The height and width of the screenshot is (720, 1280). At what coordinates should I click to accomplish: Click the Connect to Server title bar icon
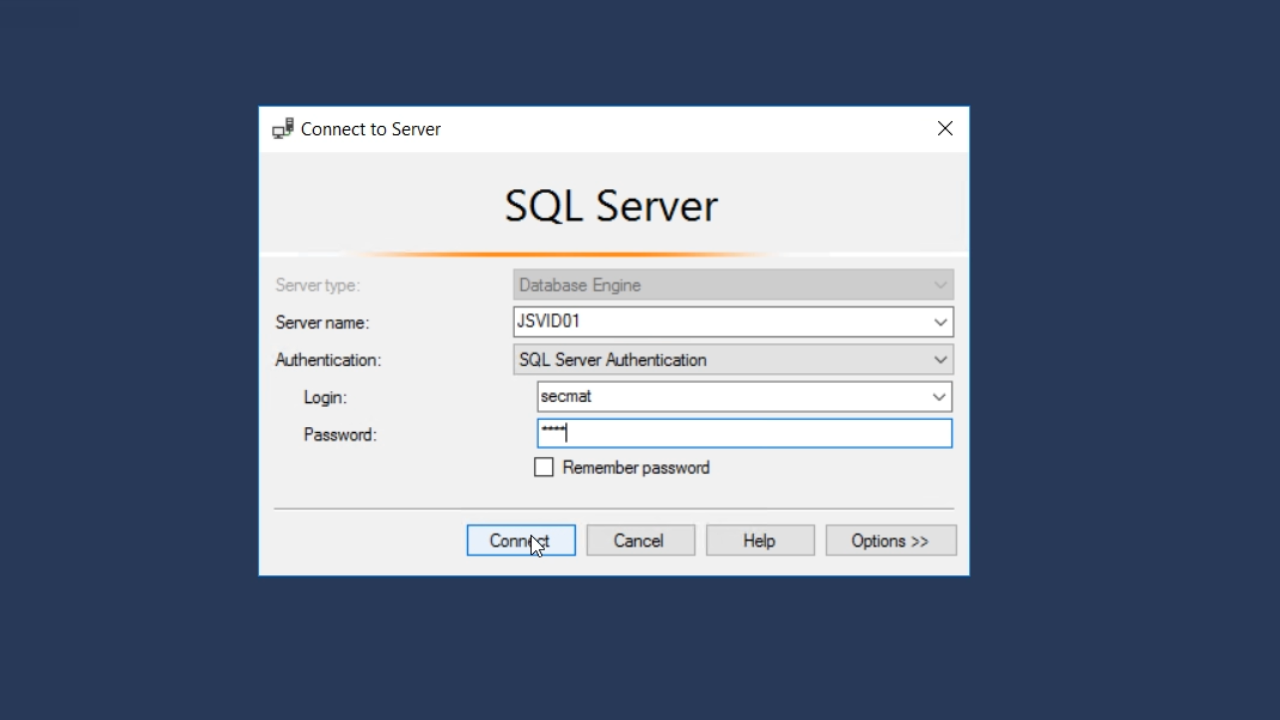click(283, 129)
